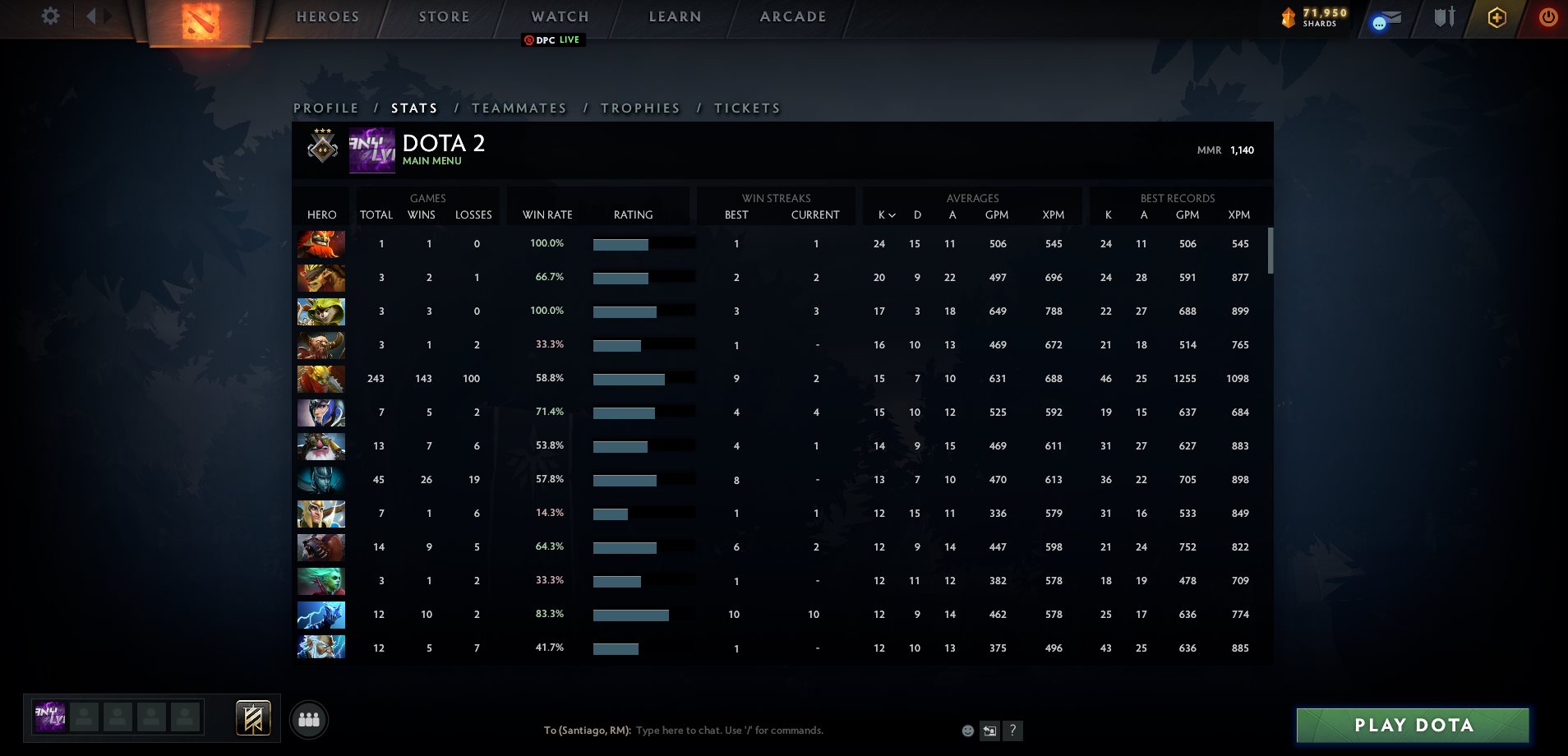Sort the table by WIN RATE
This screenshot has width=1568, height=756.
click(547, 214)
